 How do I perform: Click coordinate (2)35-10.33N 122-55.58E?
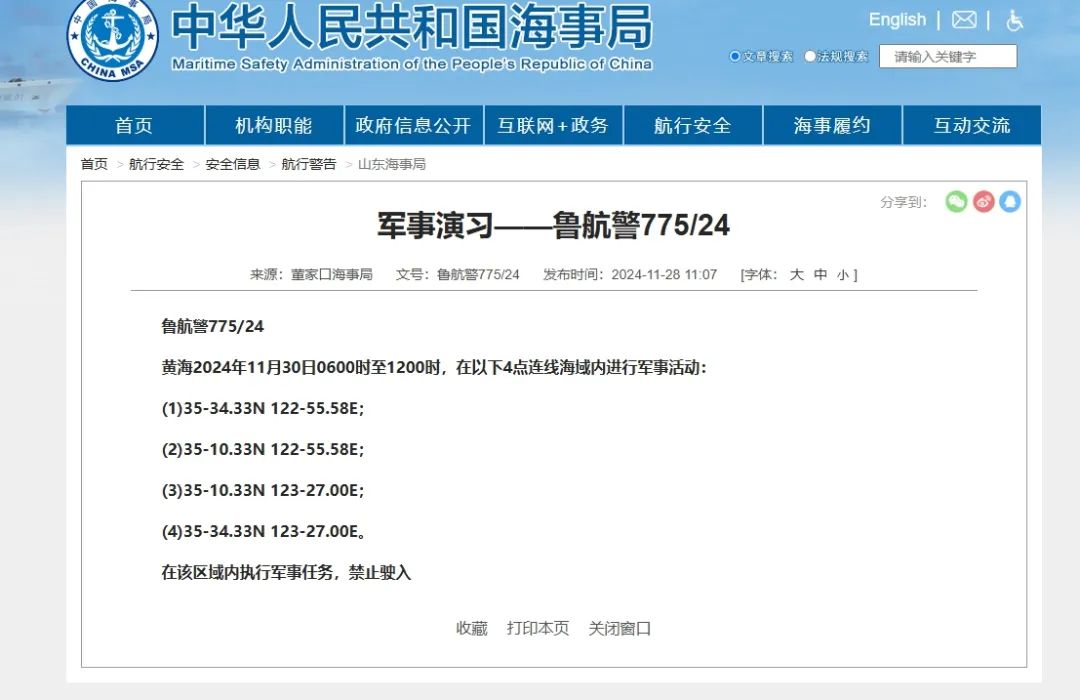262,450
